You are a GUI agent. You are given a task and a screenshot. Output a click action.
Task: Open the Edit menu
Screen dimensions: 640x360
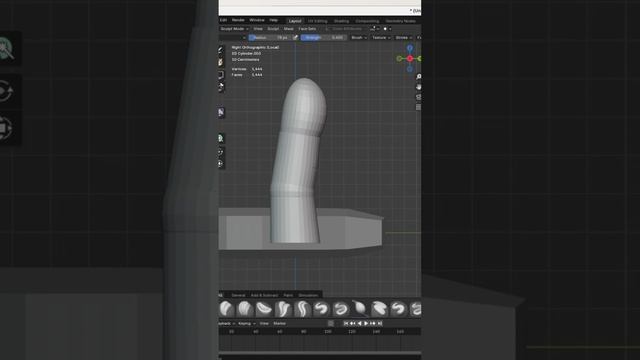click(x=223, y=20)
